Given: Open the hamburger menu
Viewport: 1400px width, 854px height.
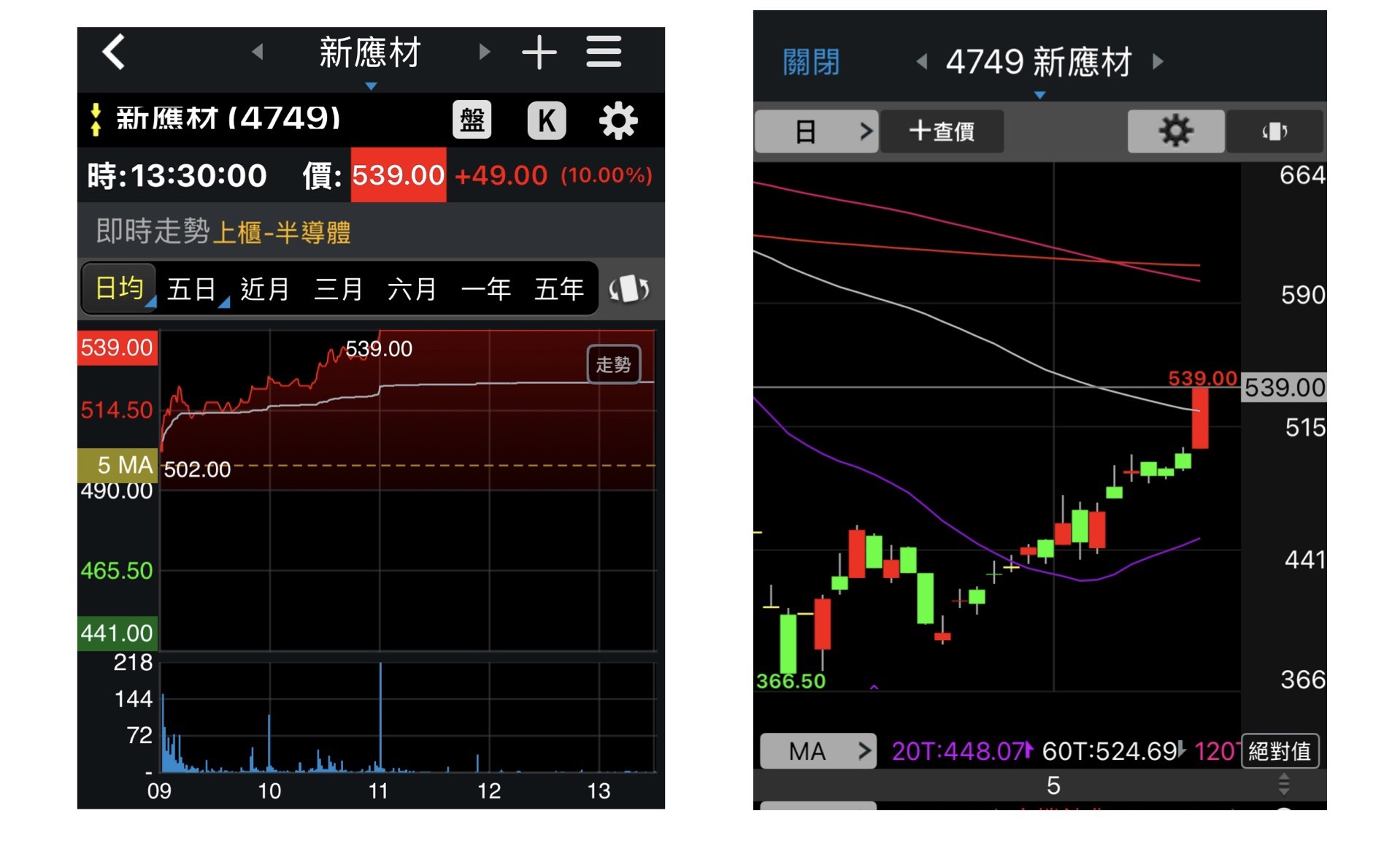Looking at the screenshot, I should pos(604,52).
